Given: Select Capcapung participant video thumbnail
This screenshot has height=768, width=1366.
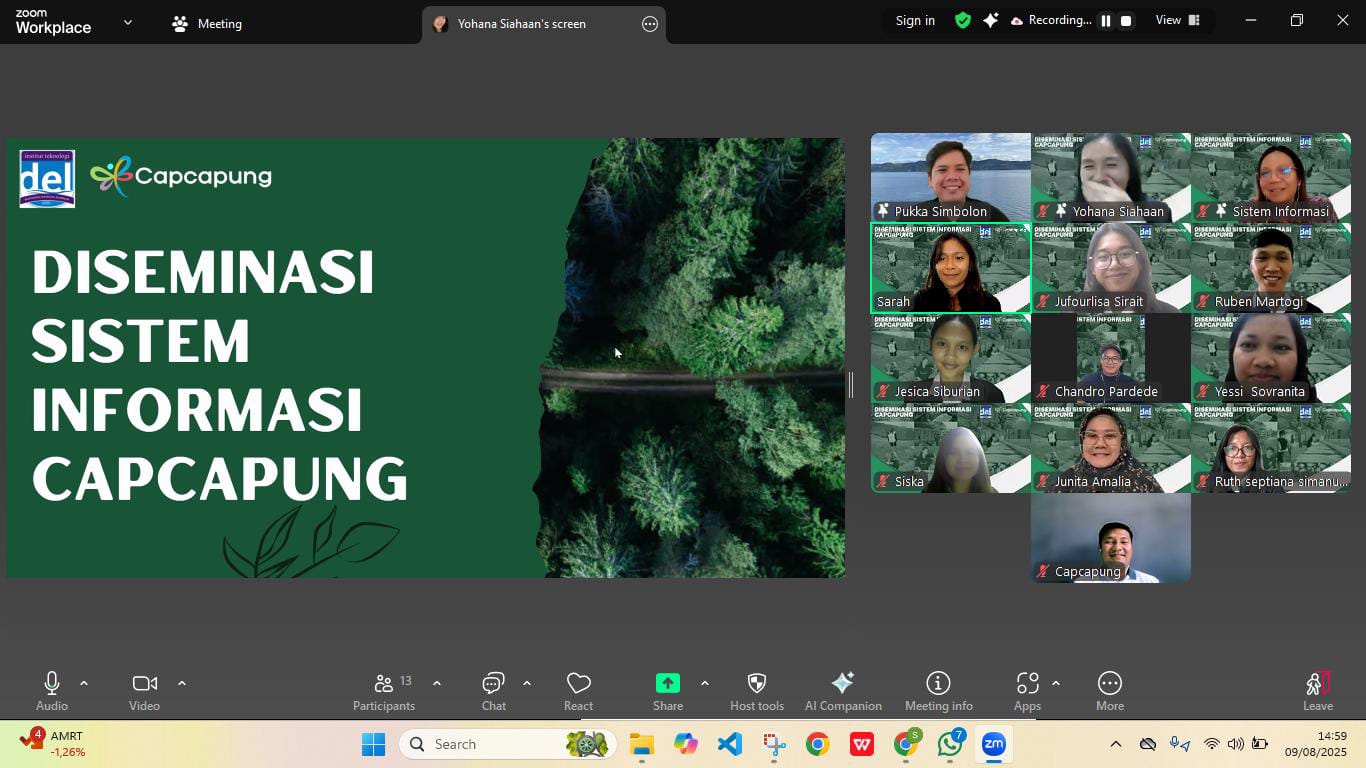Looking at the screenshot, I should (1111, 538).
